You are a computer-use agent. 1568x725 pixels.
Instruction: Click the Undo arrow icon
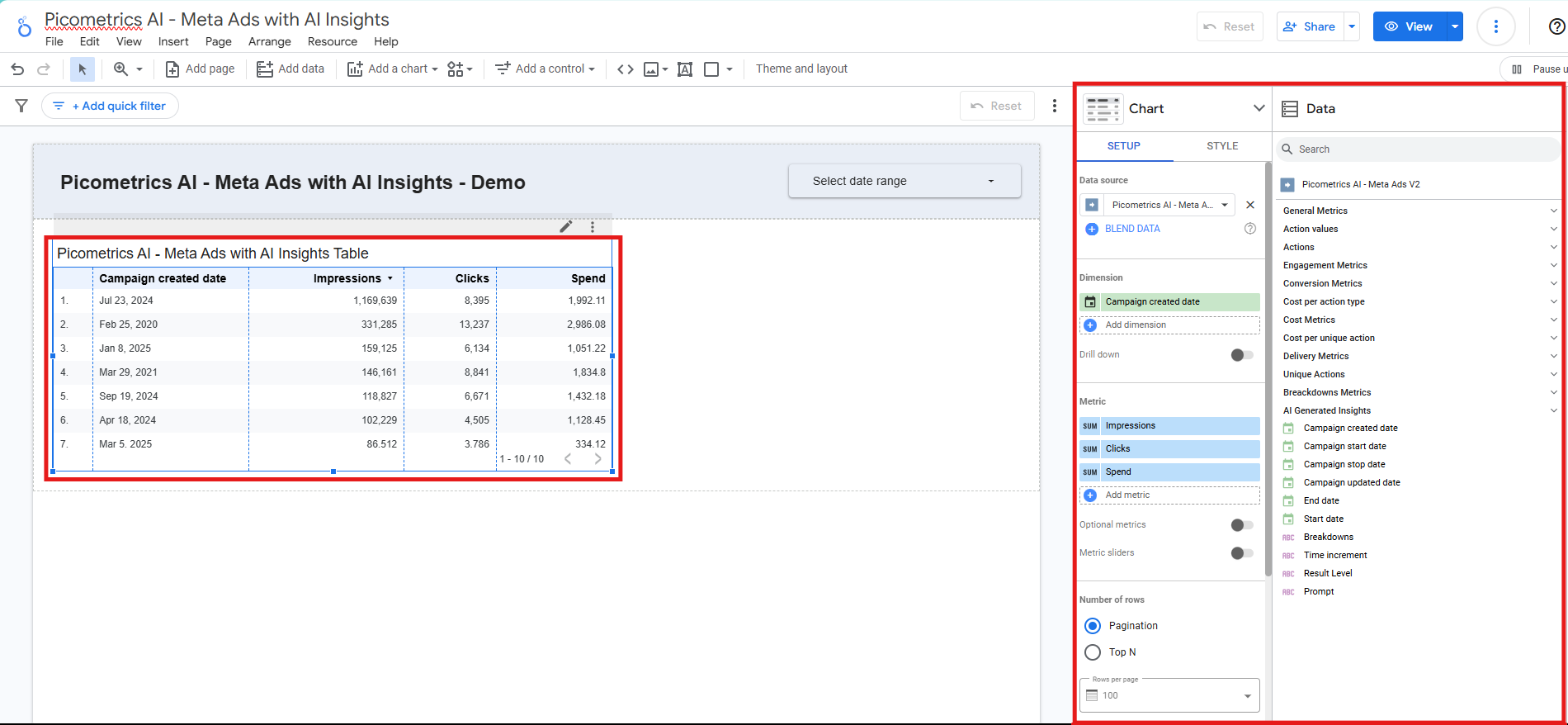pos(17,69)
